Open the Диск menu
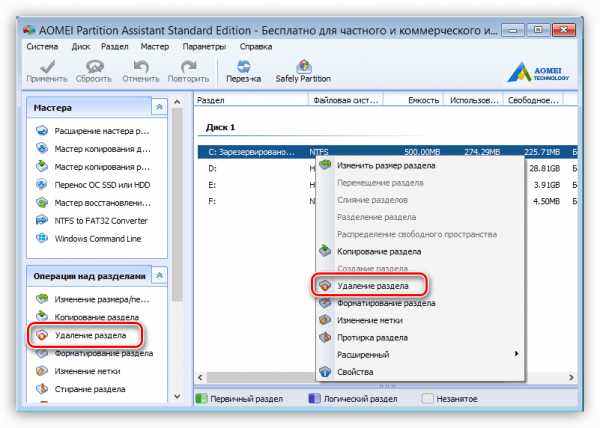This screenshot has height=428, width=600. click(x=81, y=47)
